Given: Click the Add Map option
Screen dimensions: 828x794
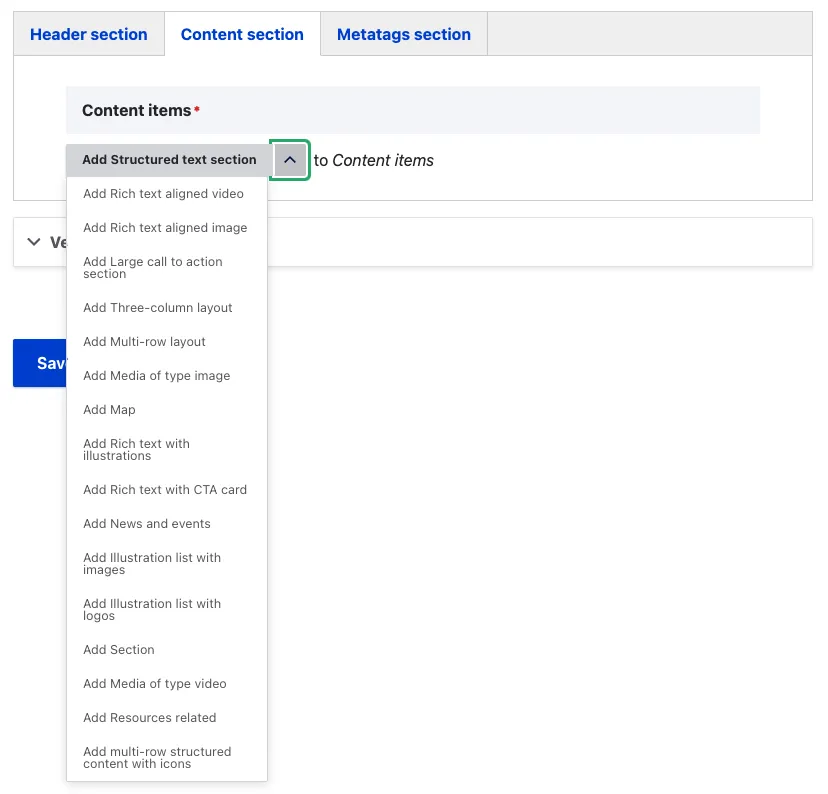Looking at the screenshot, I should [109, 410].
